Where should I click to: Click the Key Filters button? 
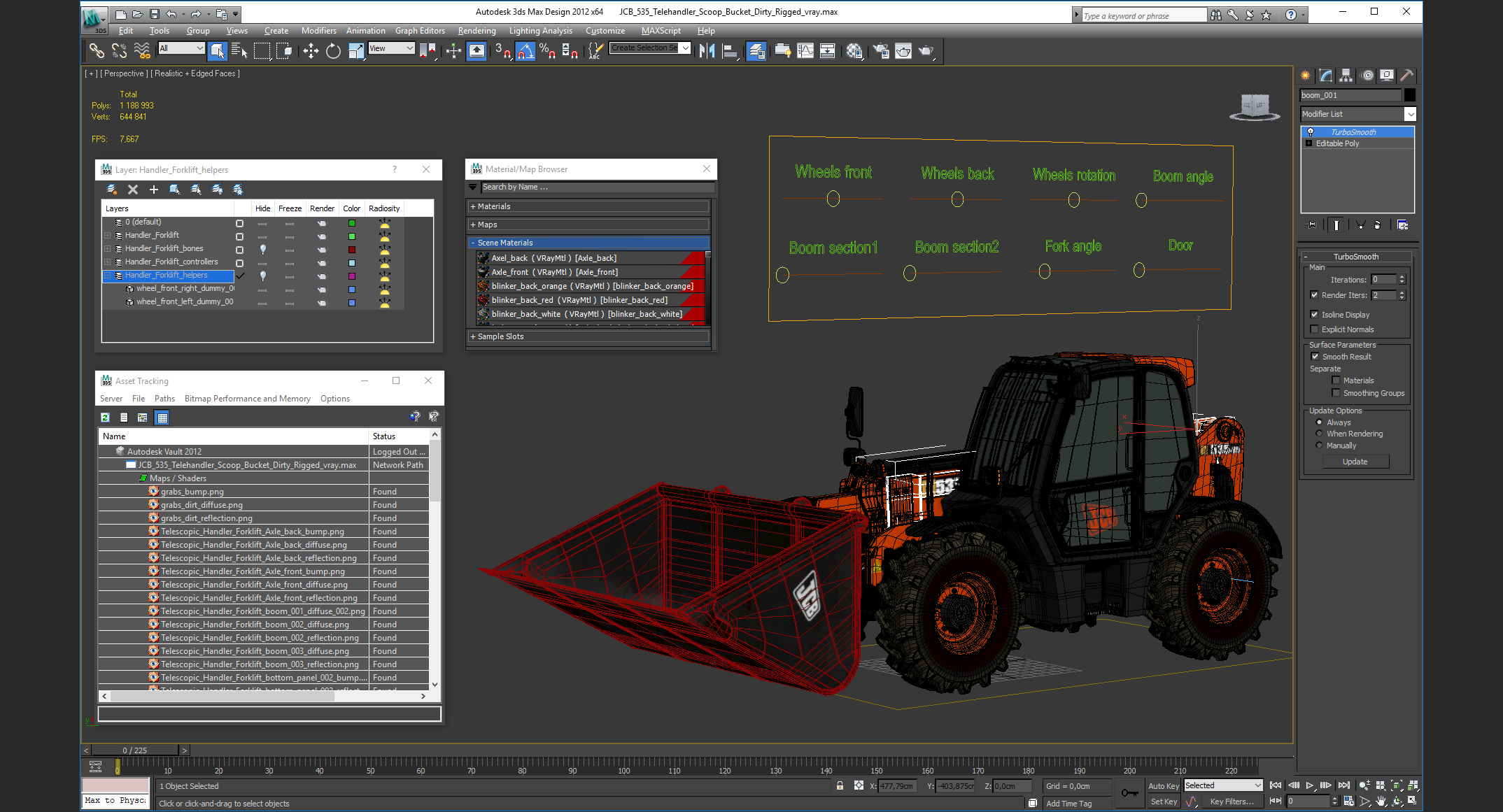tap(1232, 802)
